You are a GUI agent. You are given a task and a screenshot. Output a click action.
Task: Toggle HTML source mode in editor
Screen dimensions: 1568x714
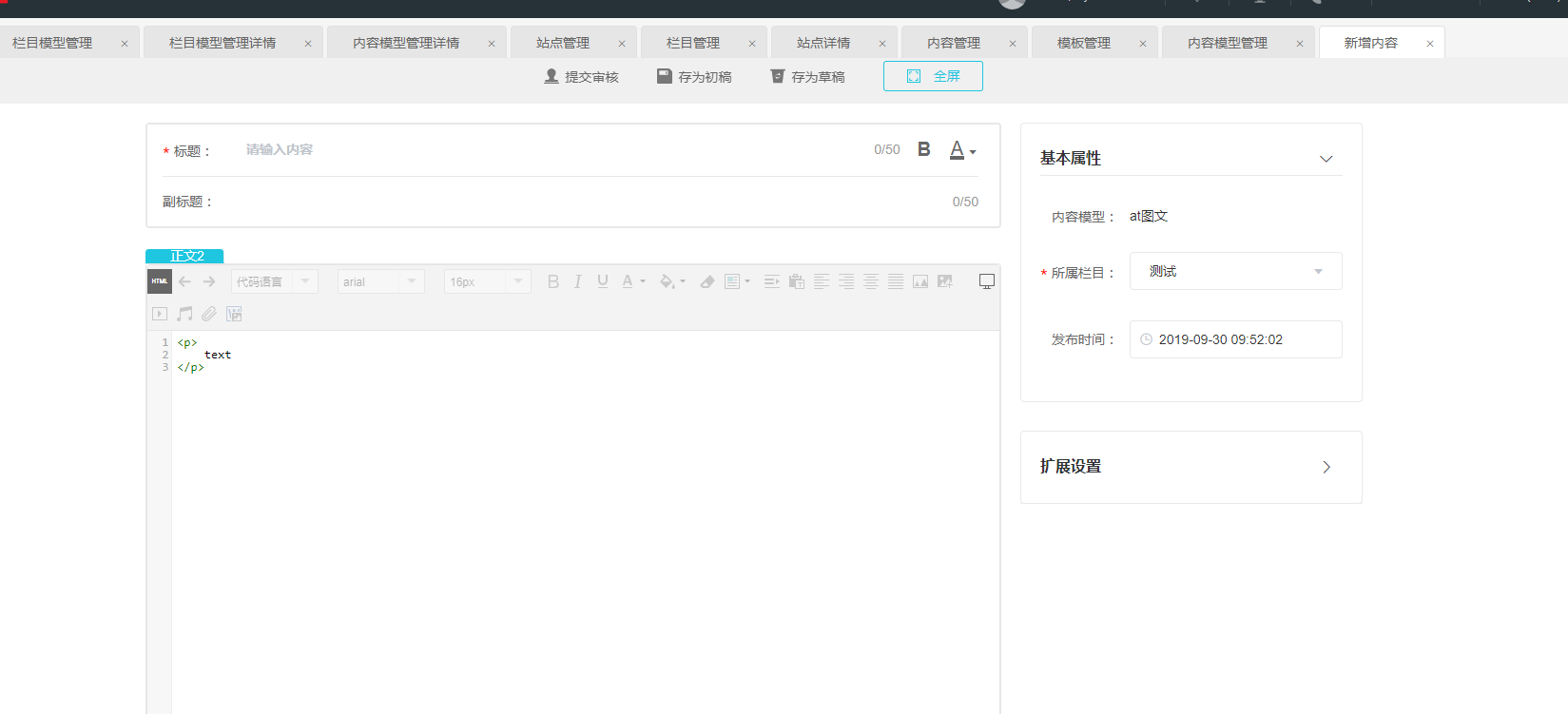click(160, 281)
